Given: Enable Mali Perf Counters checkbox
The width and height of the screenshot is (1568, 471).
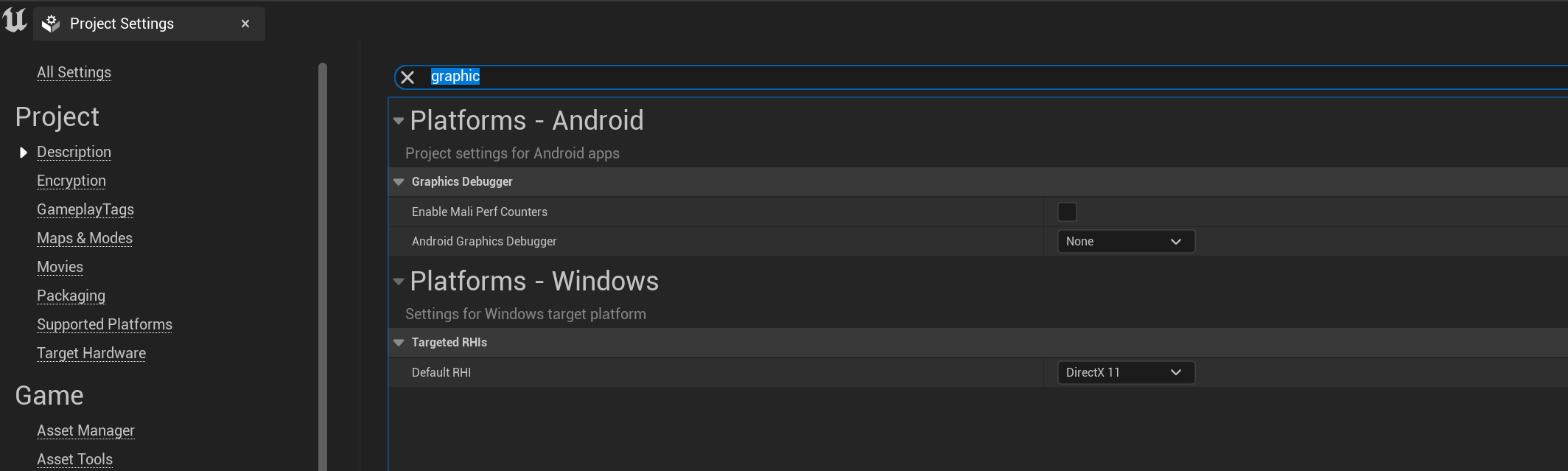Looking at the screenshot, I should pos(1067,212).
